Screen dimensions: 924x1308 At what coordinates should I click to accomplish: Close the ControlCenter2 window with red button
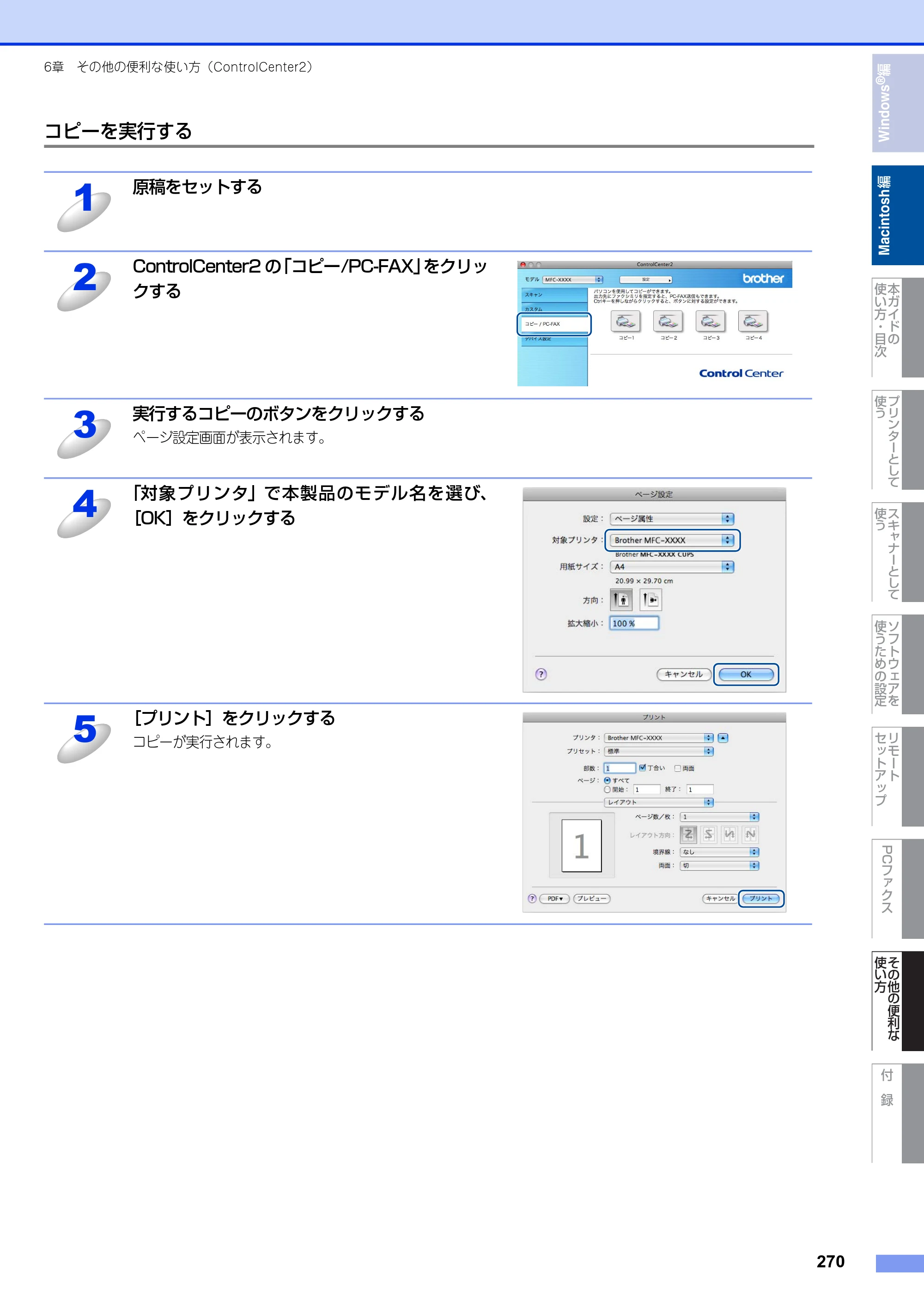[523, 265]
